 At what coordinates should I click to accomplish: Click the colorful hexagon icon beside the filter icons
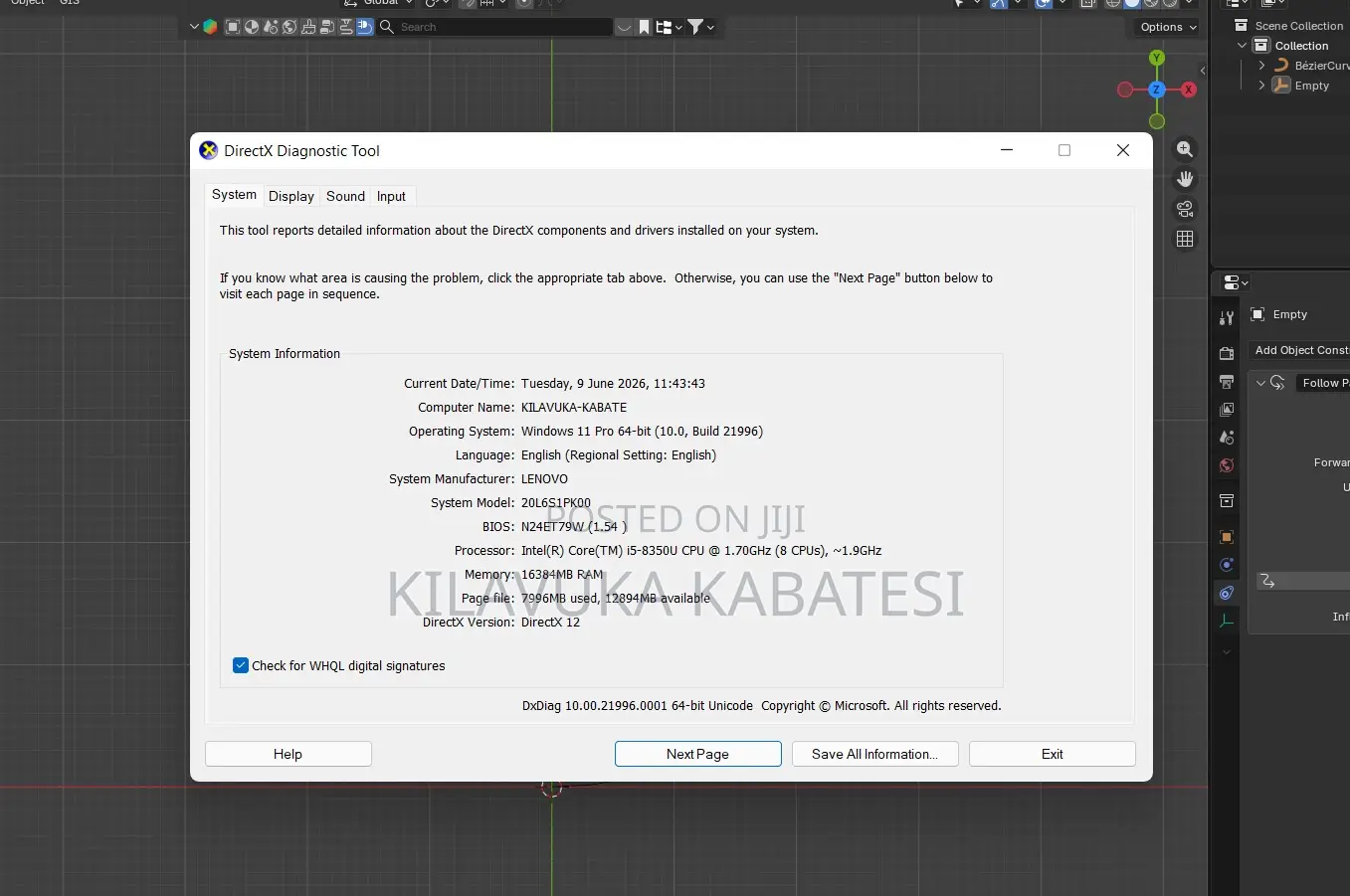pyautogui.click(x=210, y=27)
